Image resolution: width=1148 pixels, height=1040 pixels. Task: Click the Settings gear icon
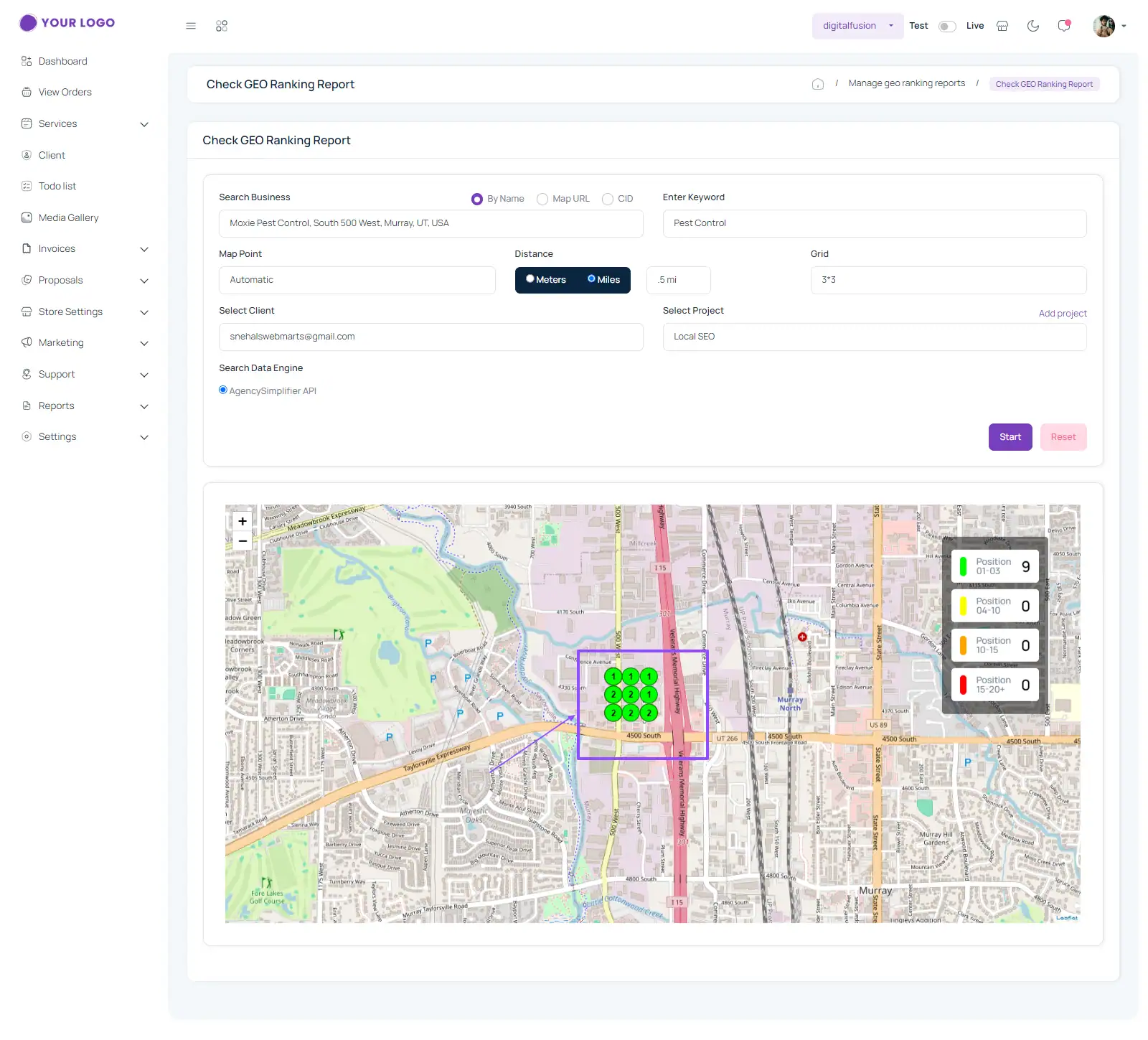27,436
